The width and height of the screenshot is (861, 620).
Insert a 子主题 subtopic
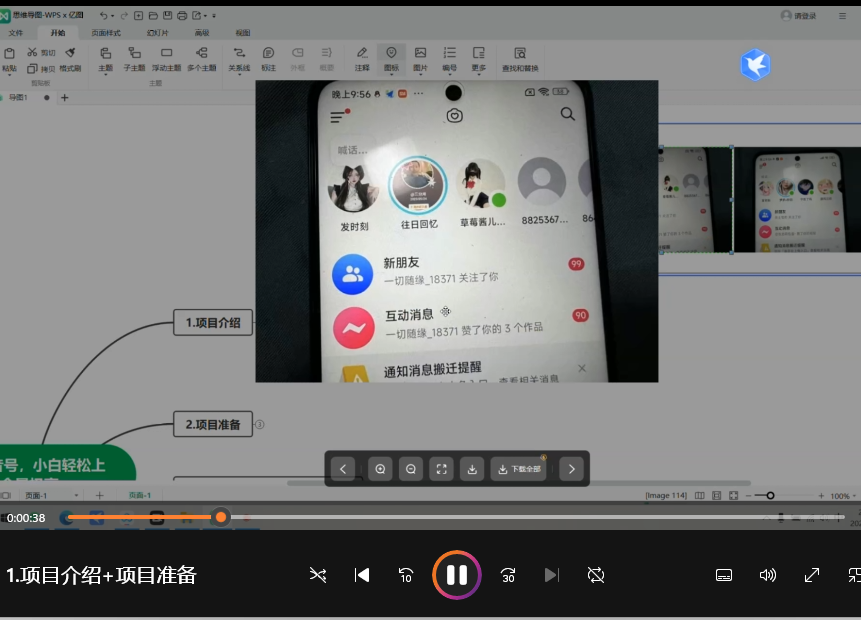click(x=135, y=60)
